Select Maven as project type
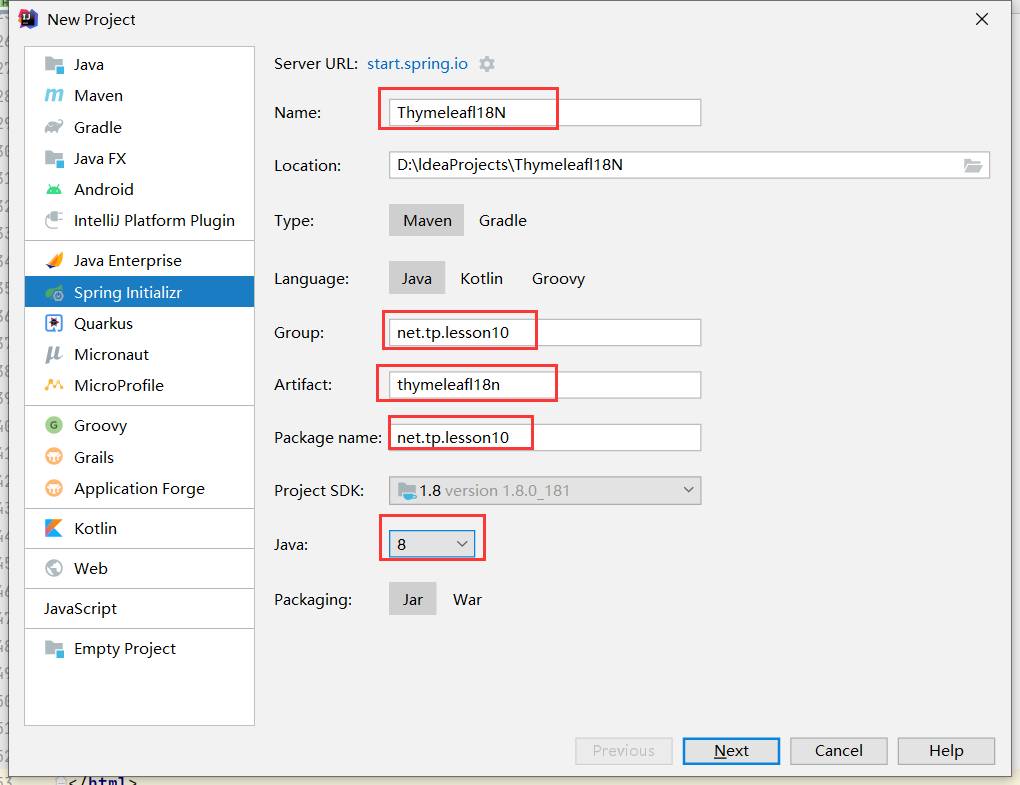Image resolution: width=1020 pixels, height=785 pixels. 427,220
